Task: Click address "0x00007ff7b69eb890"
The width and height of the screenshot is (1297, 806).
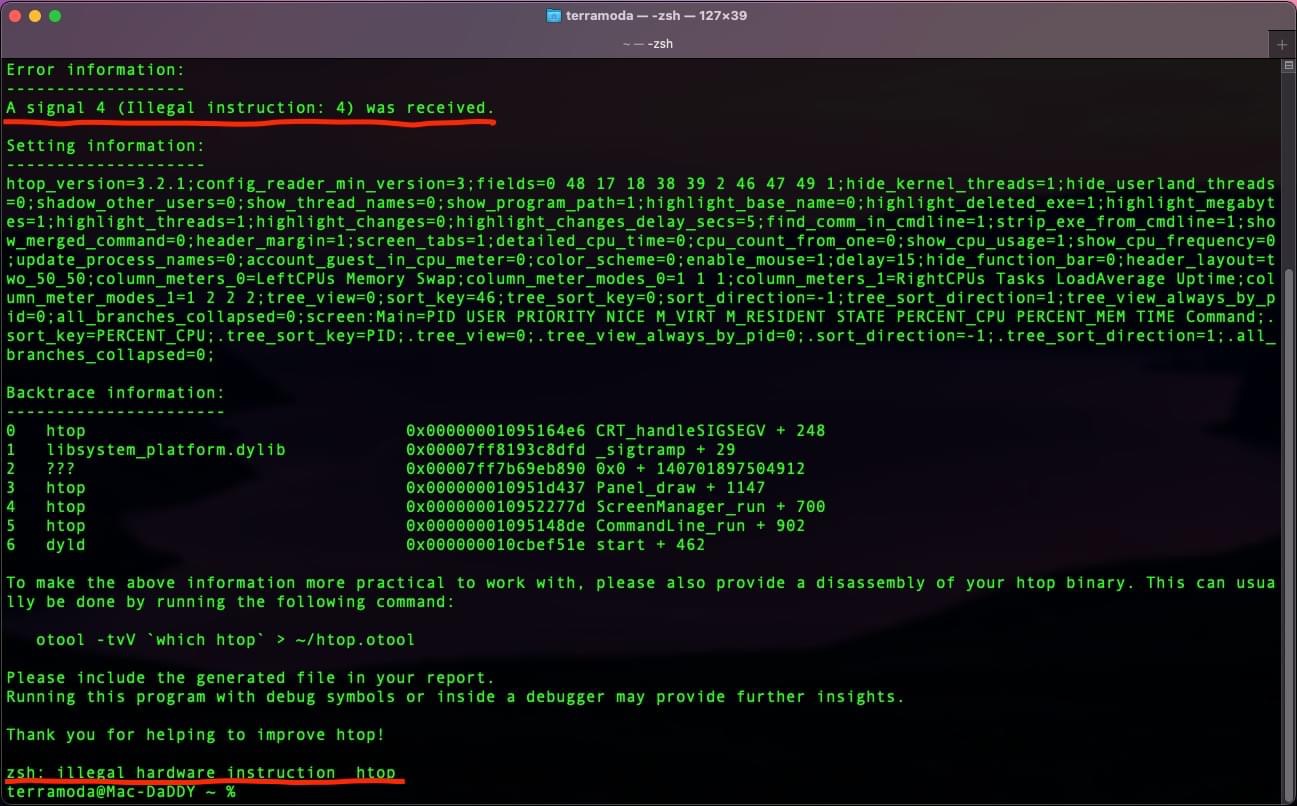Action: pyautogui.click(x=495, y=469)
